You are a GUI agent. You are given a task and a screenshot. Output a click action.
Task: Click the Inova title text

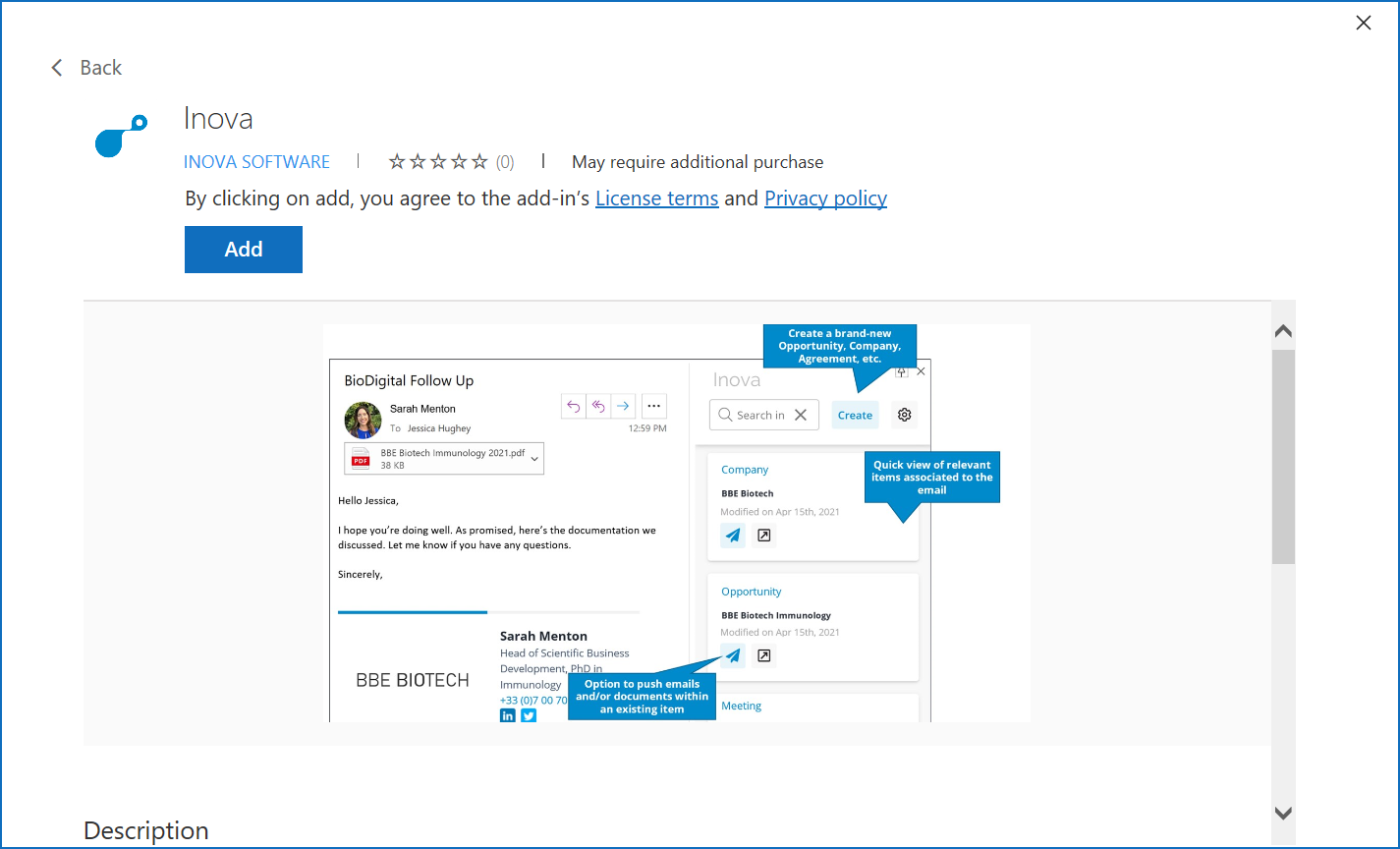218,119
